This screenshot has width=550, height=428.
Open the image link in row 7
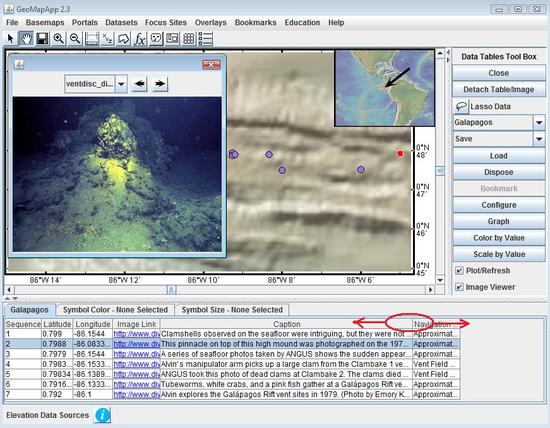(136, 394)
